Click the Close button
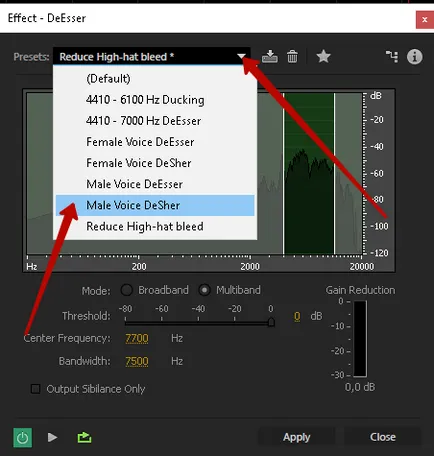This screenshot has width=434, height=456. (383, 437)
